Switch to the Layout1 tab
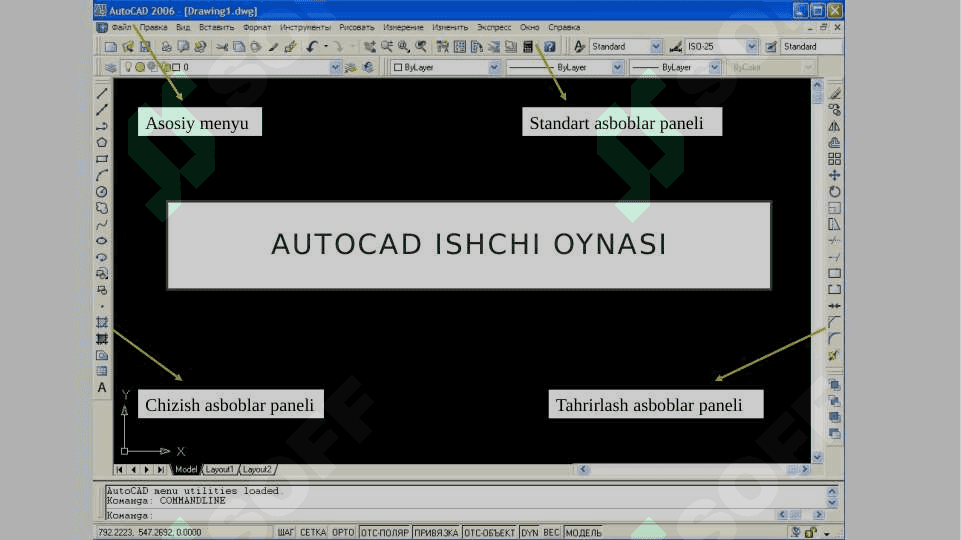This screenshot has height=540, width=961. point(219,470)
